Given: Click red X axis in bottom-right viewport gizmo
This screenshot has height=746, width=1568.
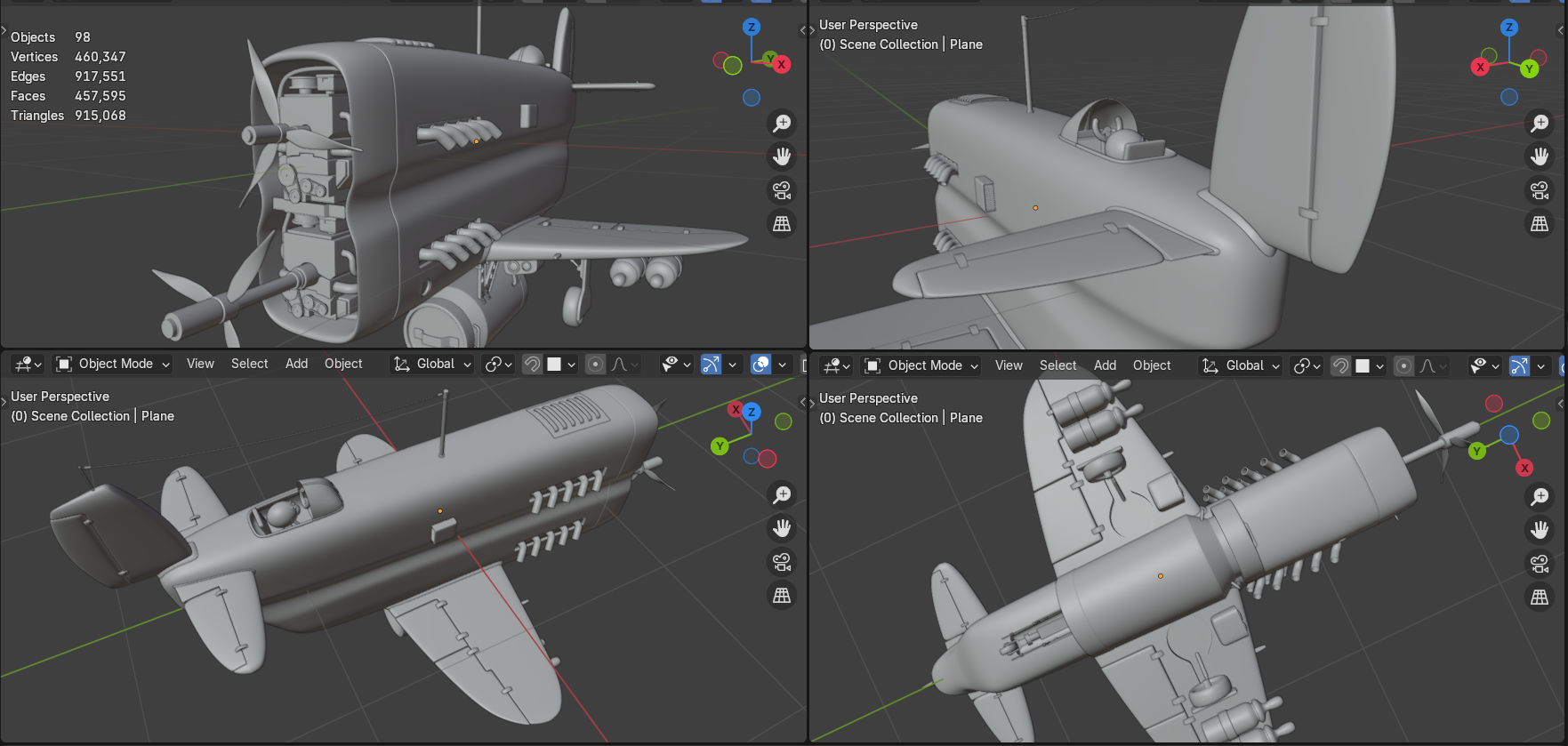Looking at the screenshot, I should 1524,468.
